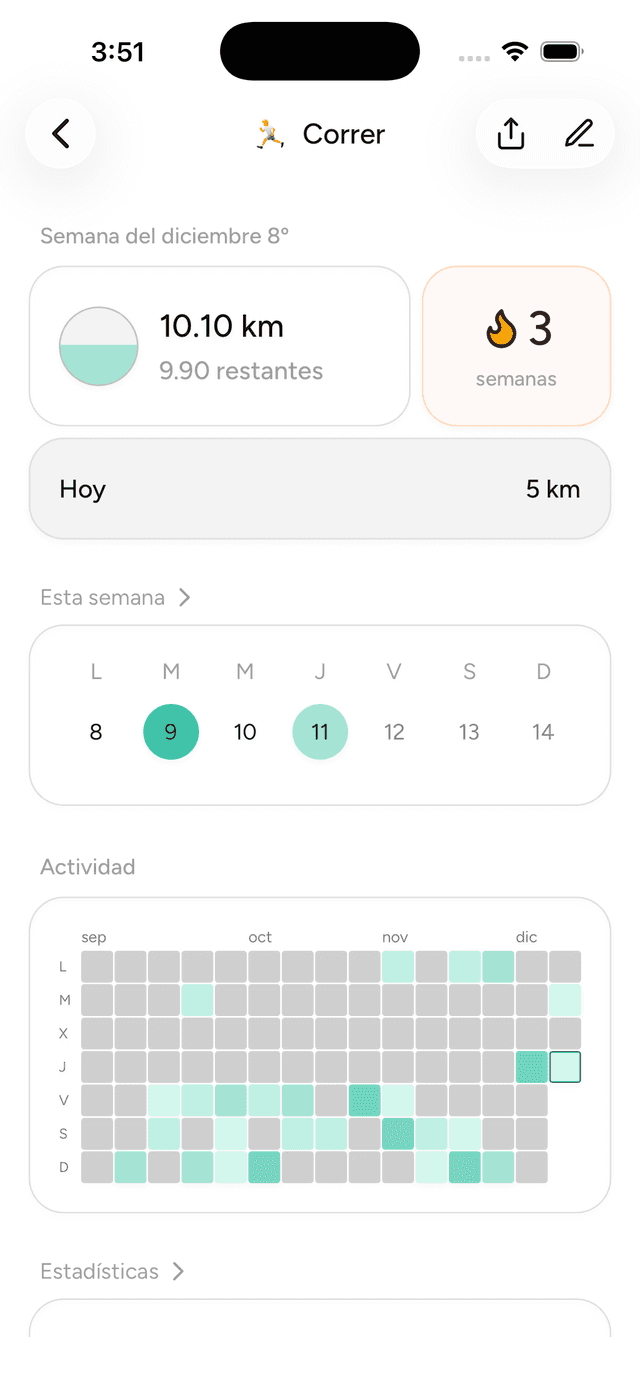Select the dic column in activity grid
The height and width of the screenshot is (1391, 640).
(526, 937)
